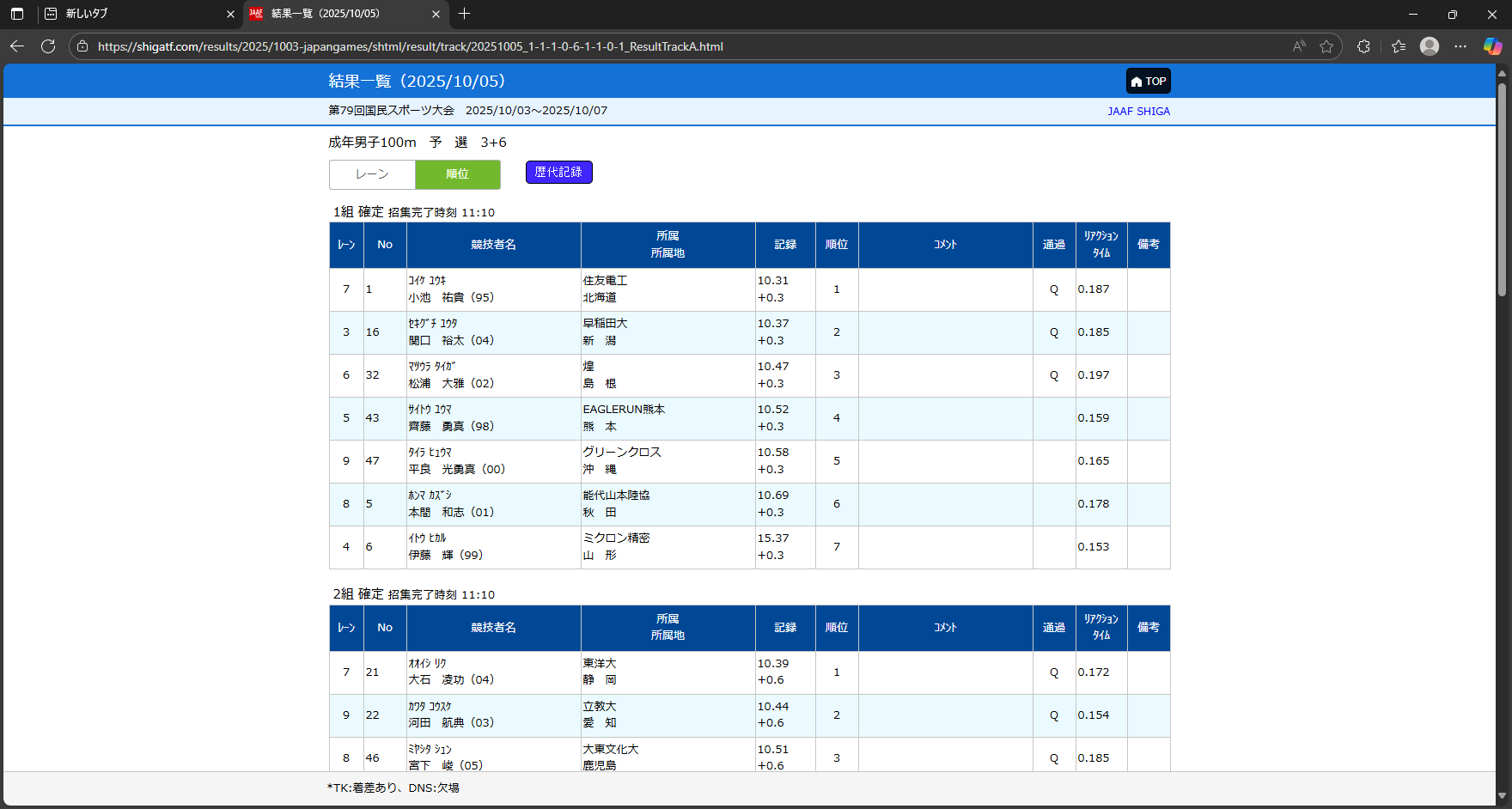Open browser Settings and more menu

coord(1460,46)
